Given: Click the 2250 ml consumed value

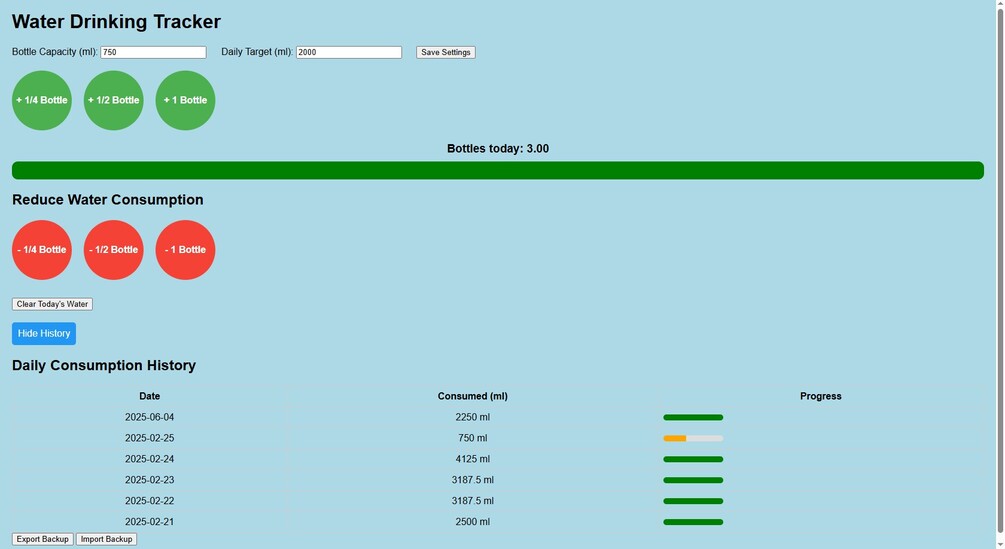Looking at the screenshot, I should [472, 418].
